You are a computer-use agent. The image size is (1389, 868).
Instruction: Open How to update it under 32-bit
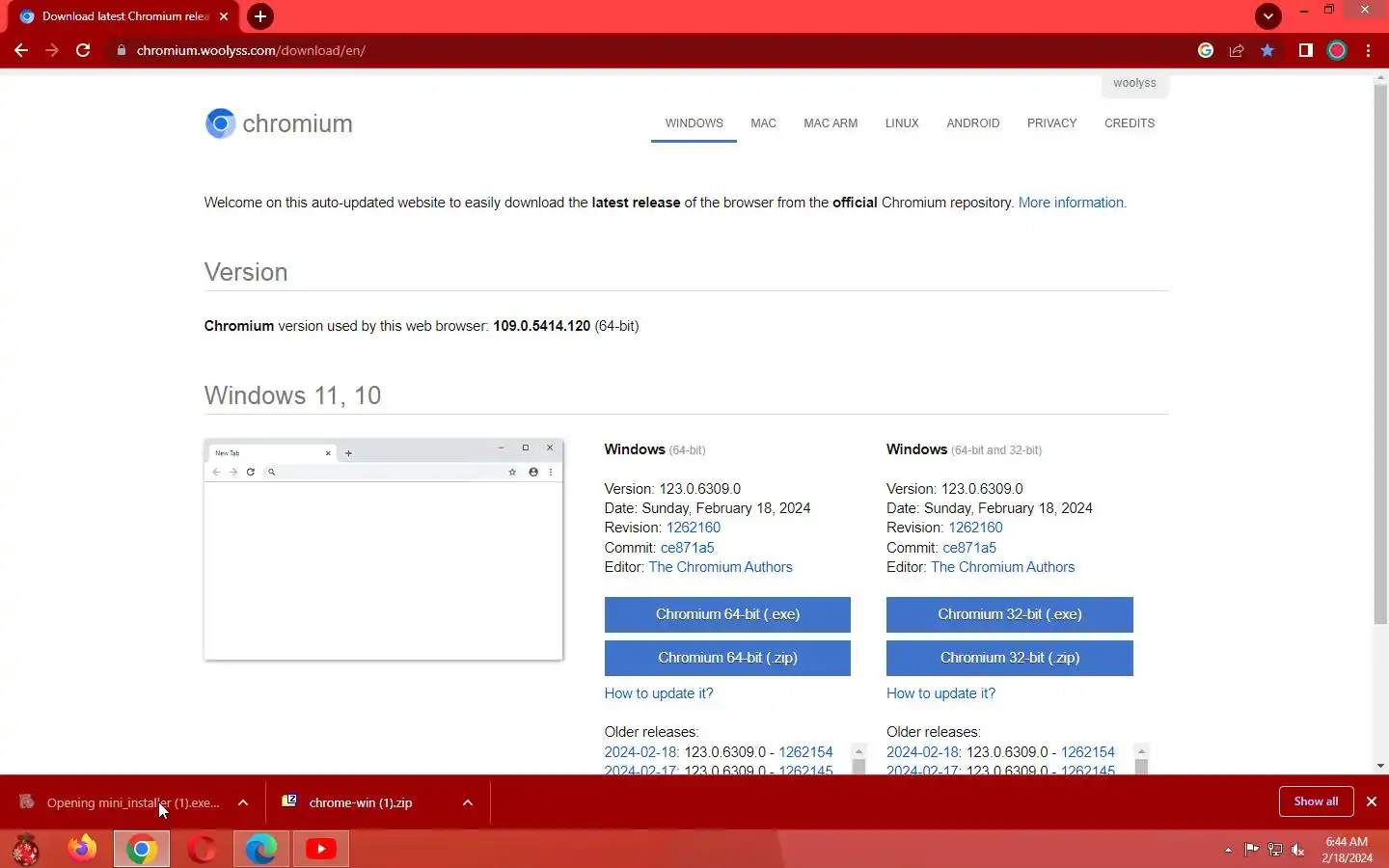(x=940, y=693)
